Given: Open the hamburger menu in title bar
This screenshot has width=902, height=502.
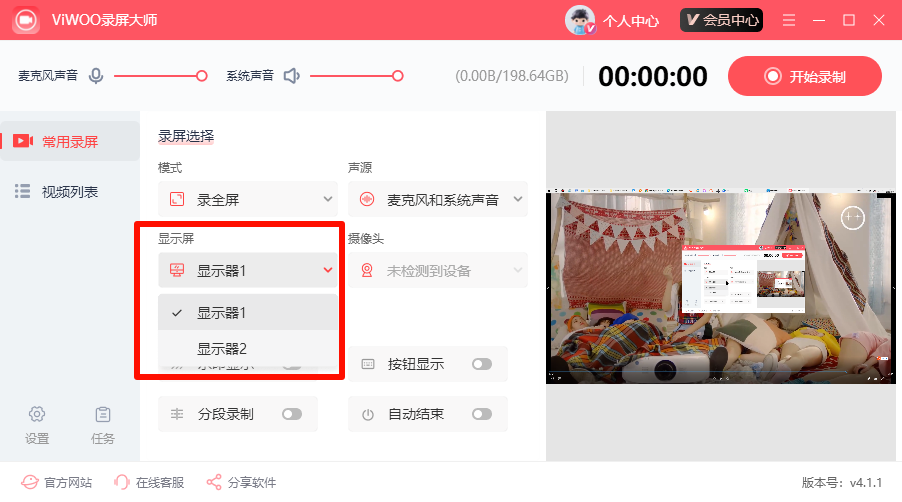Looking at the screenshot, I should 789,20.
